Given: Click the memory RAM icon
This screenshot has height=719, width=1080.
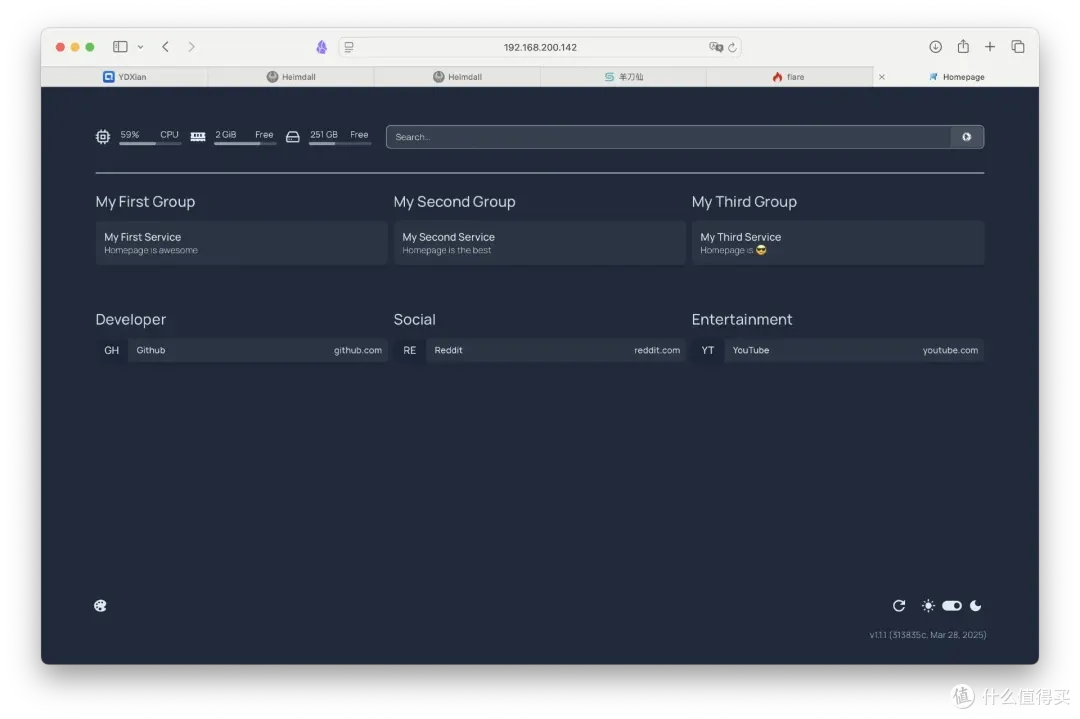Looking at the screenshot, I should click(x=198, y=136).
